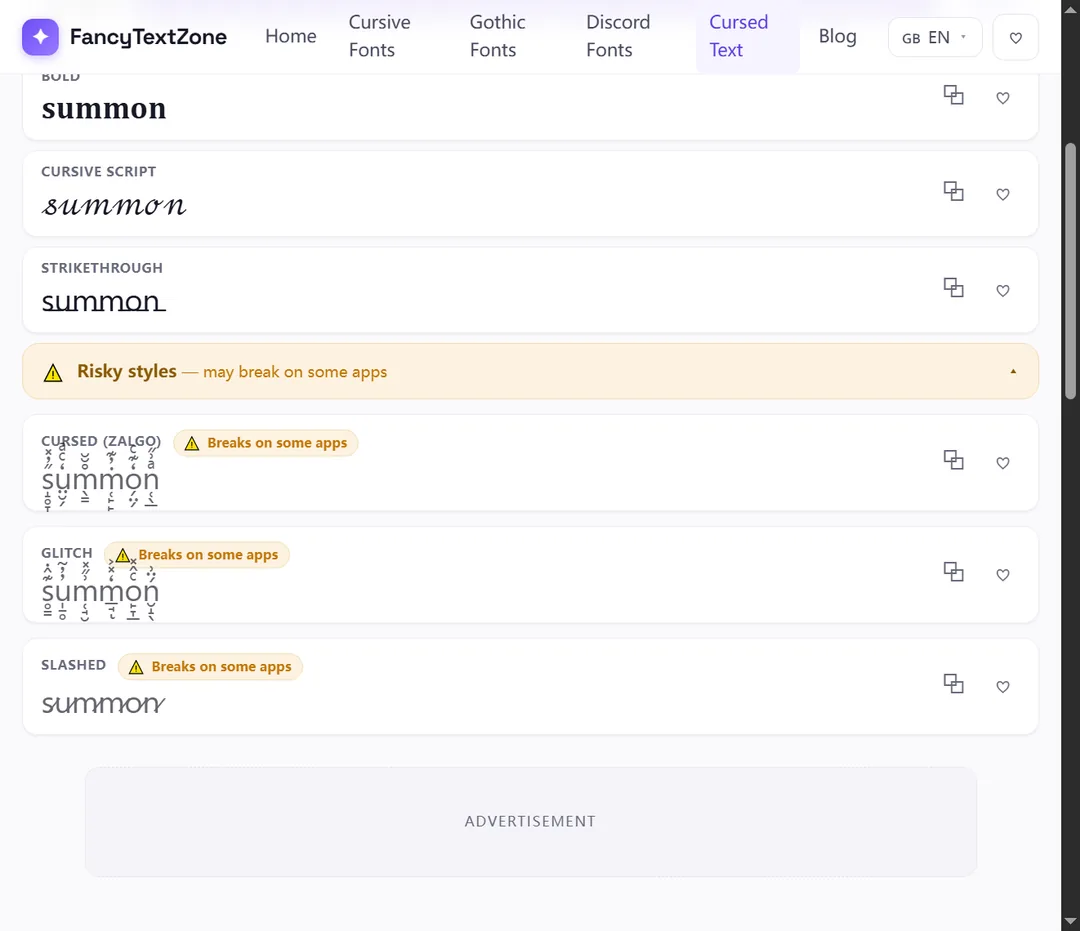Click the scrollbar down arrow
This screenshot has height=931, width=1080.
[1070, 921]
